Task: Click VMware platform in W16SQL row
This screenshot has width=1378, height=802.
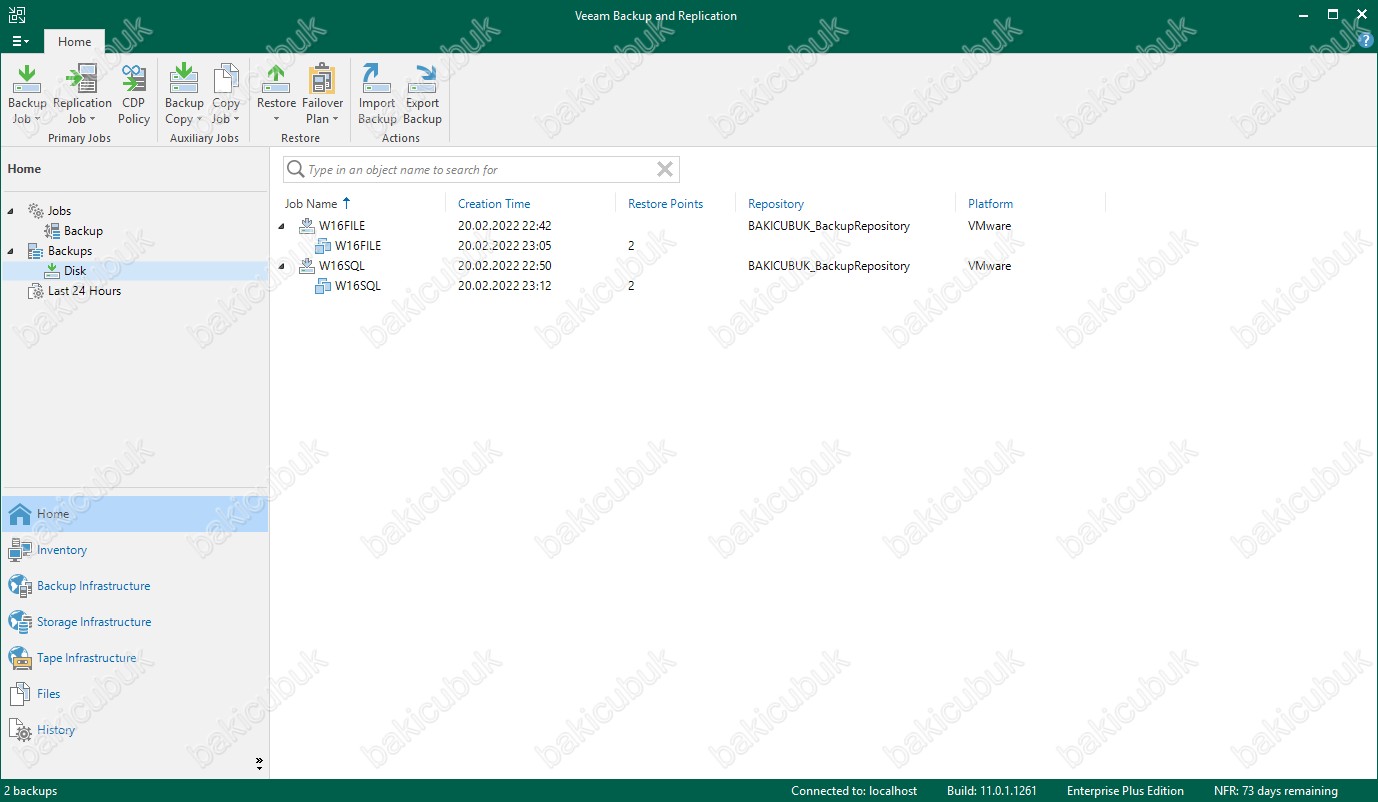Action: point(989,266)
